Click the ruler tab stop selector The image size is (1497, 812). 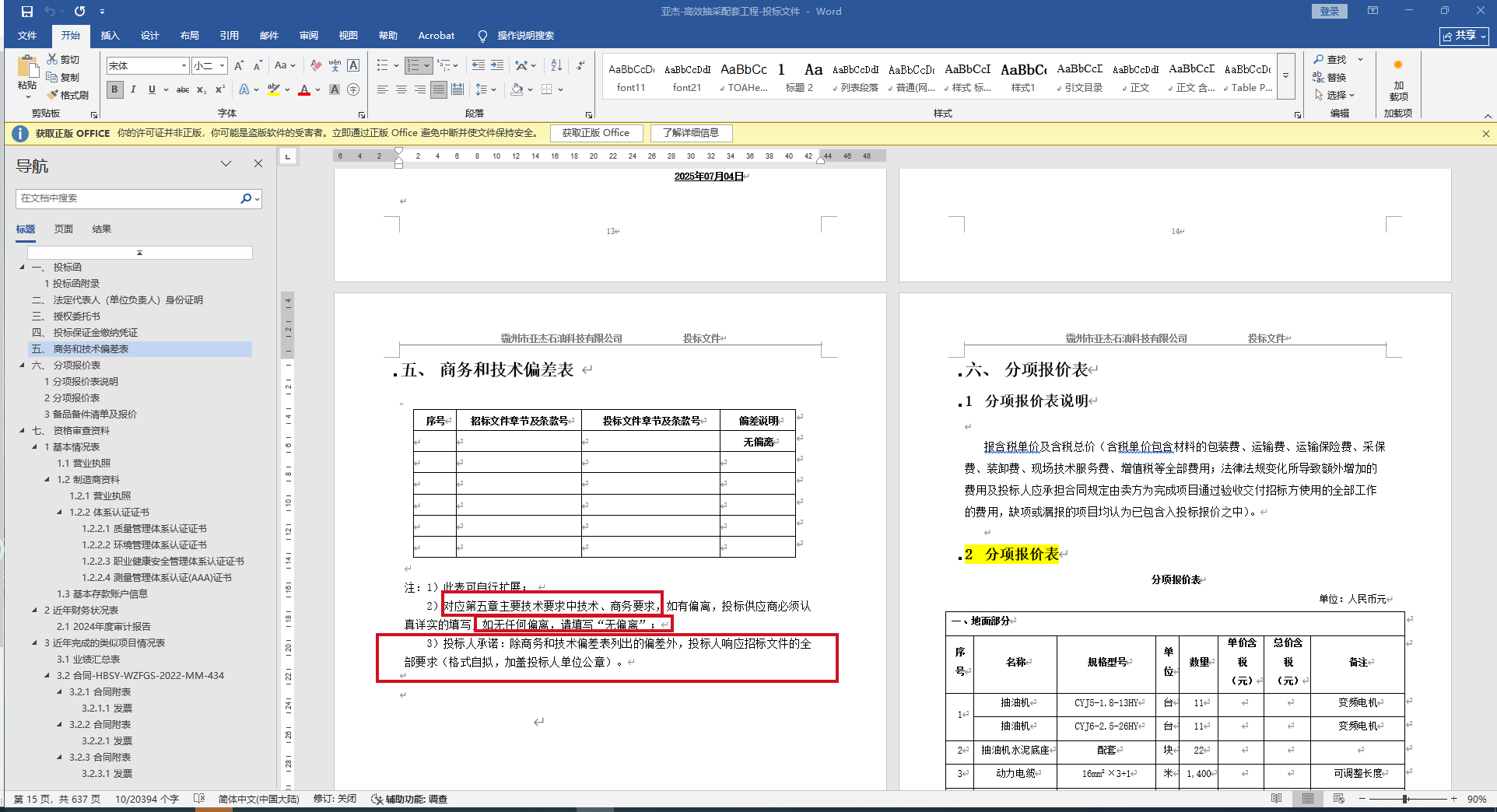click(x=288, y=156)
